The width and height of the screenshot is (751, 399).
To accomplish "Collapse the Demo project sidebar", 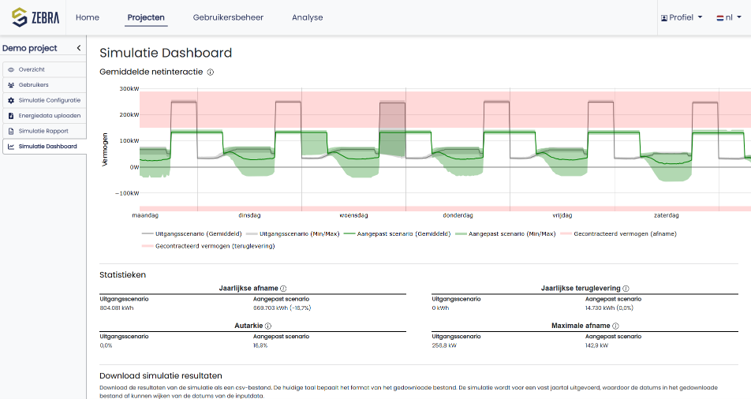I will click(79, 48).
